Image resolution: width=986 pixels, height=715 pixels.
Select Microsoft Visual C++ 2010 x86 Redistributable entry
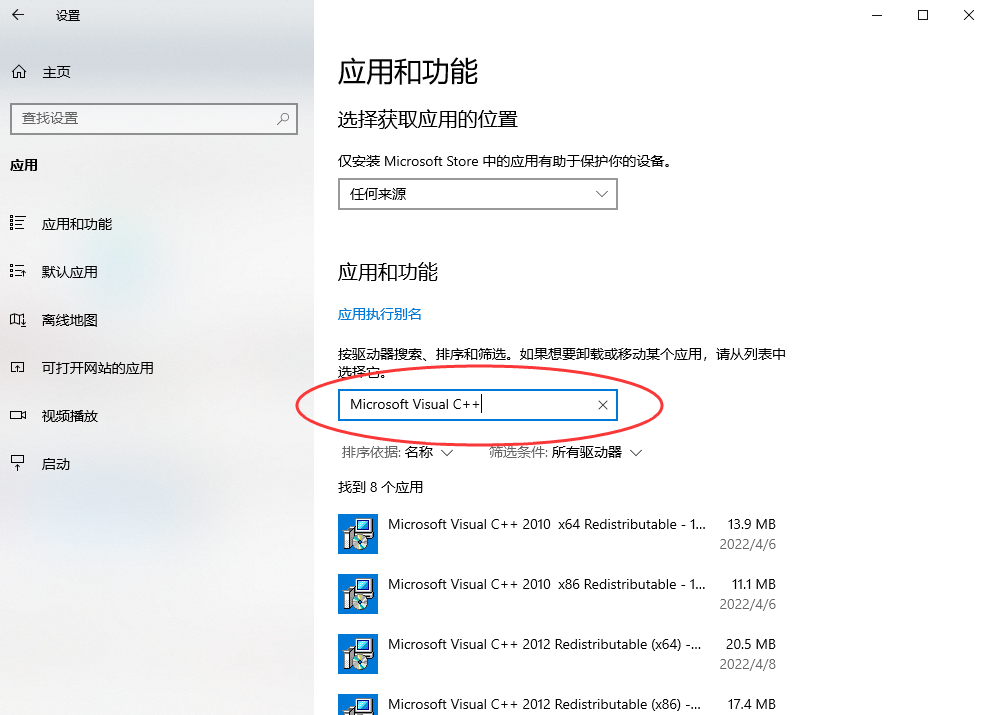[557, 594]
